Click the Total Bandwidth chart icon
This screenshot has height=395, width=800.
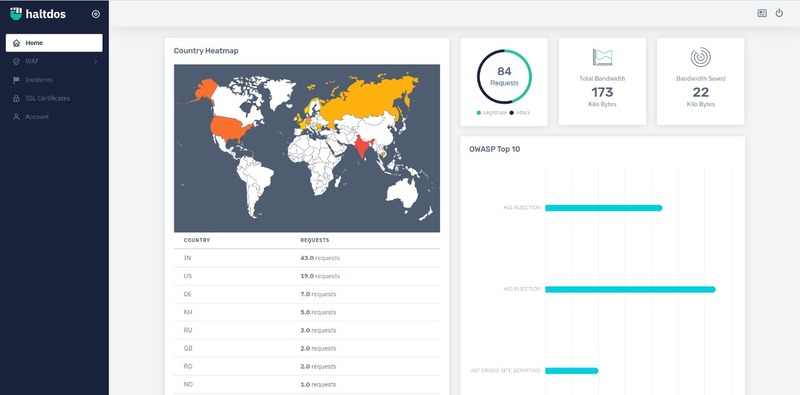(602, 57)
